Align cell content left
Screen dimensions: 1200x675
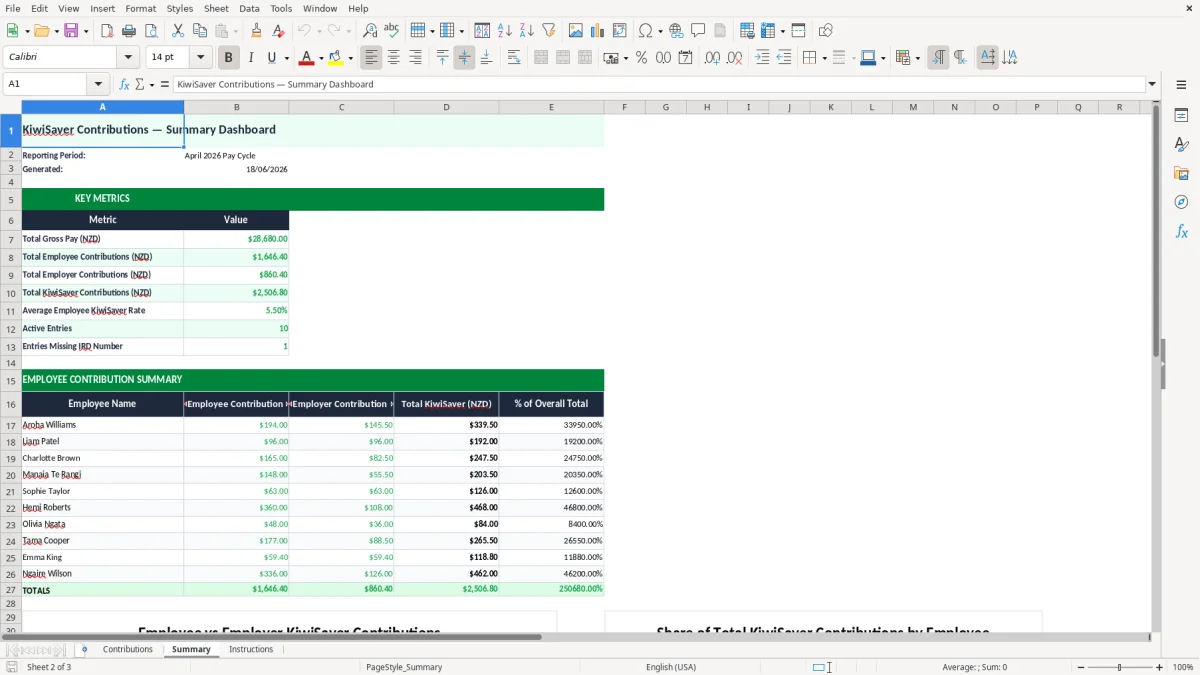click(371, 58)
